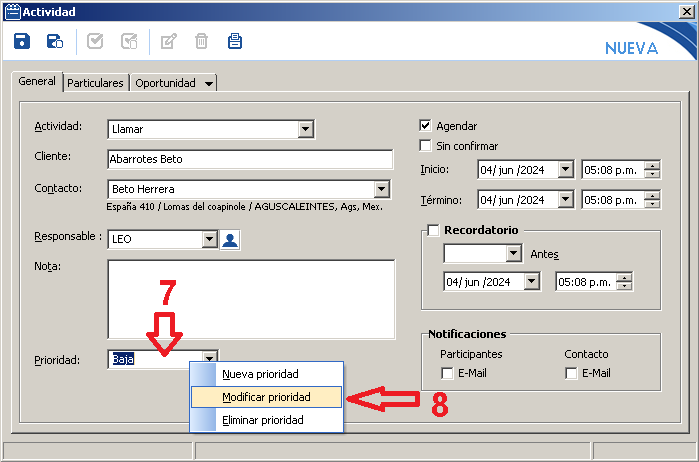Uncheck the Agendar checkbox
The width and height of the screenshot is (699, 462).
tap(426, 126)
